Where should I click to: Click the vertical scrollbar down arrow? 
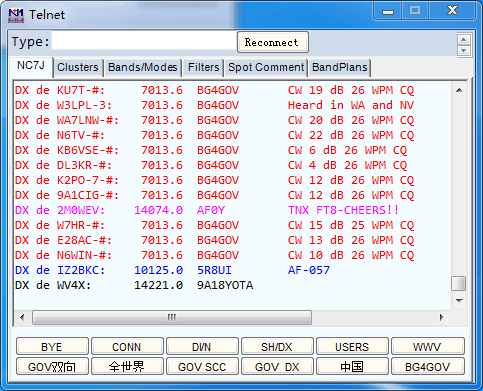pyautogui.click(x=459, y=301)
